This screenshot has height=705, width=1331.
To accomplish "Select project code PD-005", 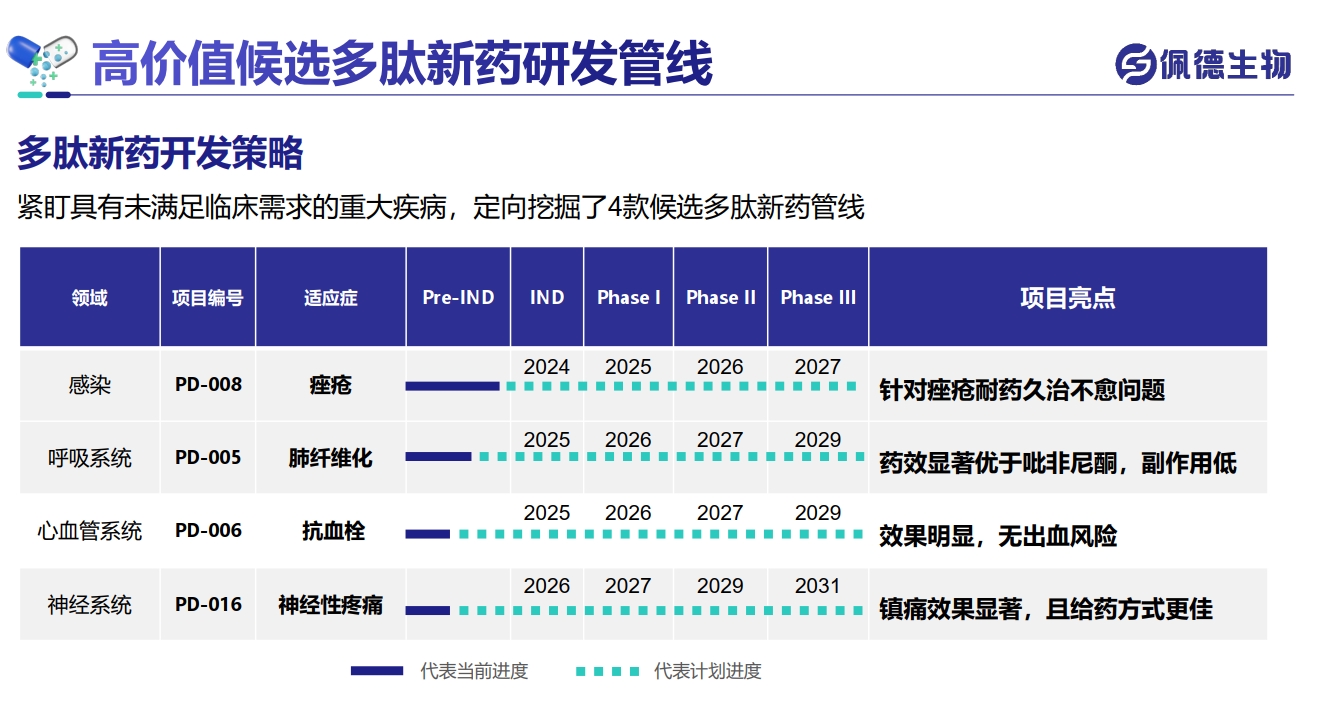I will pyautogui.click(x=208, y=457).
